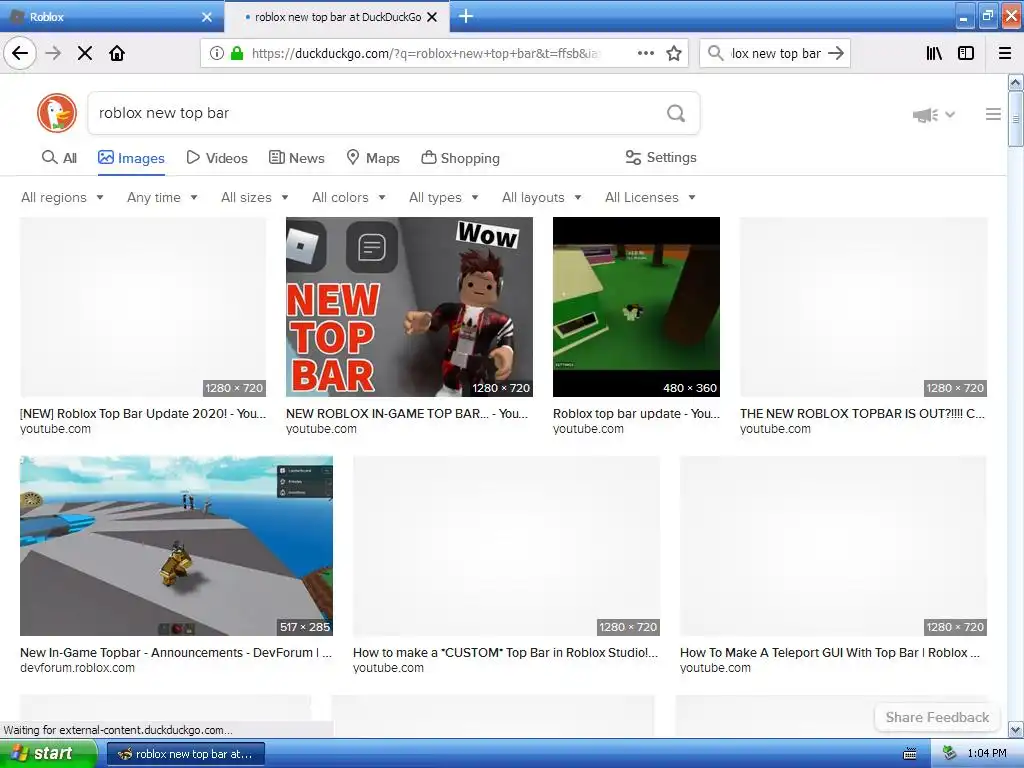Open a new browser tab
Viewport: 1024px width, 768px height.
[x=466, y=16]
